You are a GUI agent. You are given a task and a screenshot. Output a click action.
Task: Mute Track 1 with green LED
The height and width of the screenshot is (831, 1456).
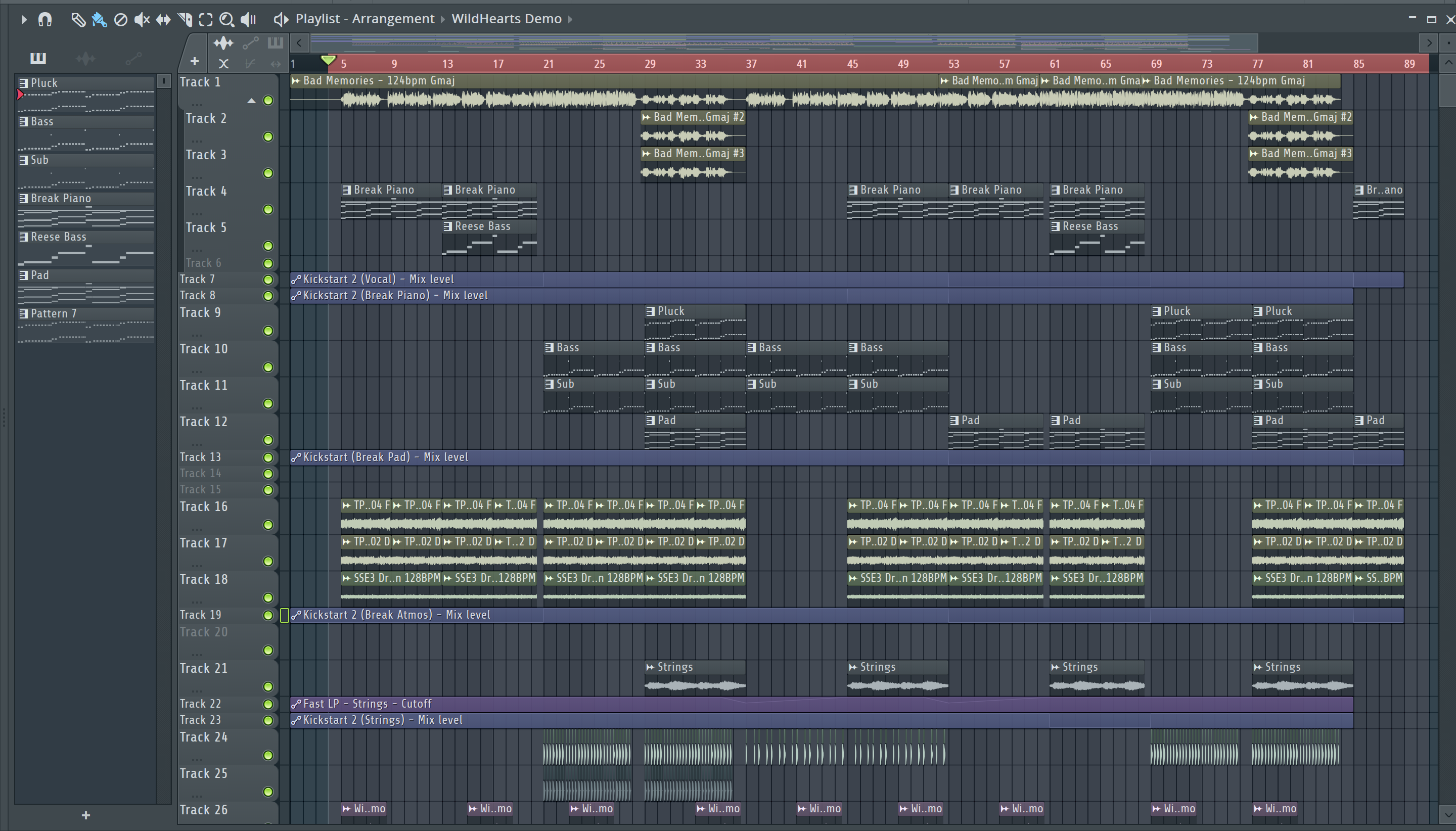tap(267, 101)
